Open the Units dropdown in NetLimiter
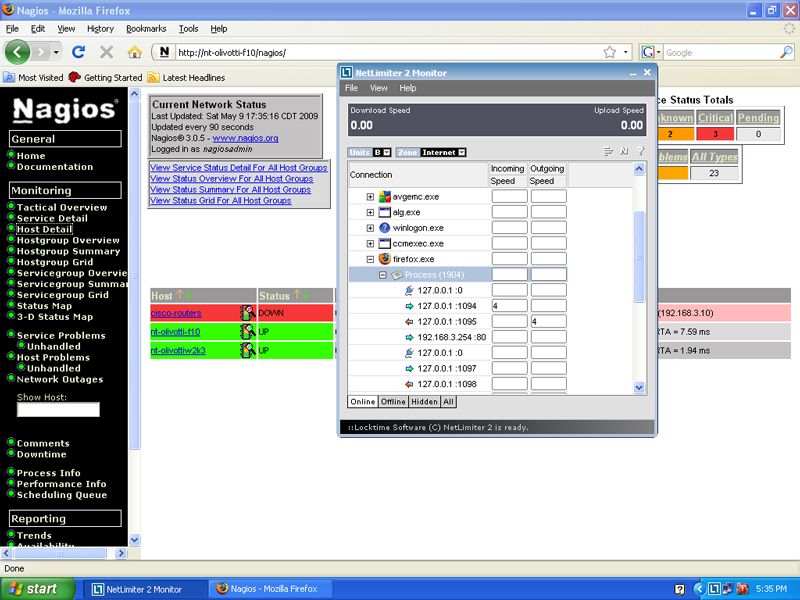800x600 pixels. pyautogui.click(x=387, y=152)
